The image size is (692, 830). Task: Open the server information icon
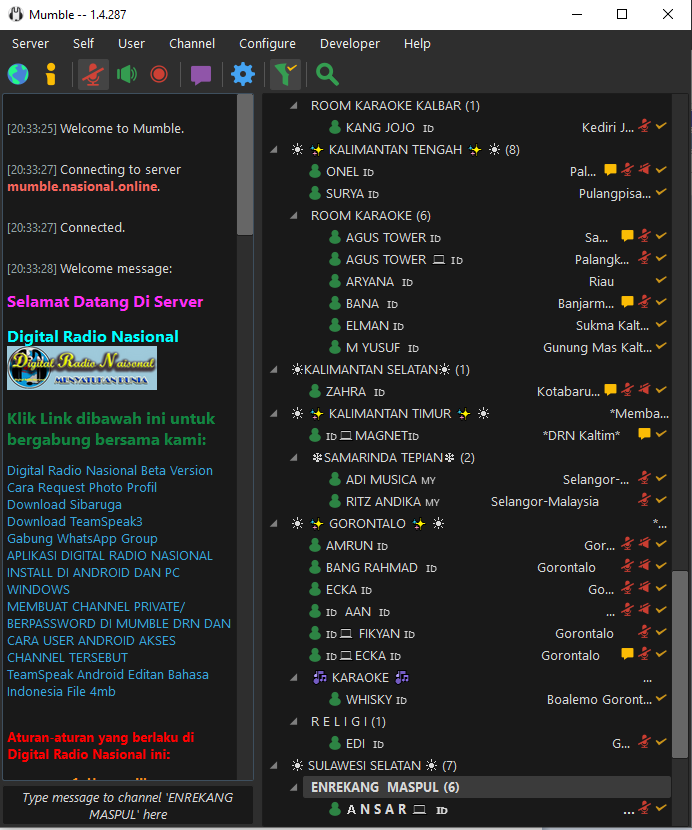click(x=51, y=74)
